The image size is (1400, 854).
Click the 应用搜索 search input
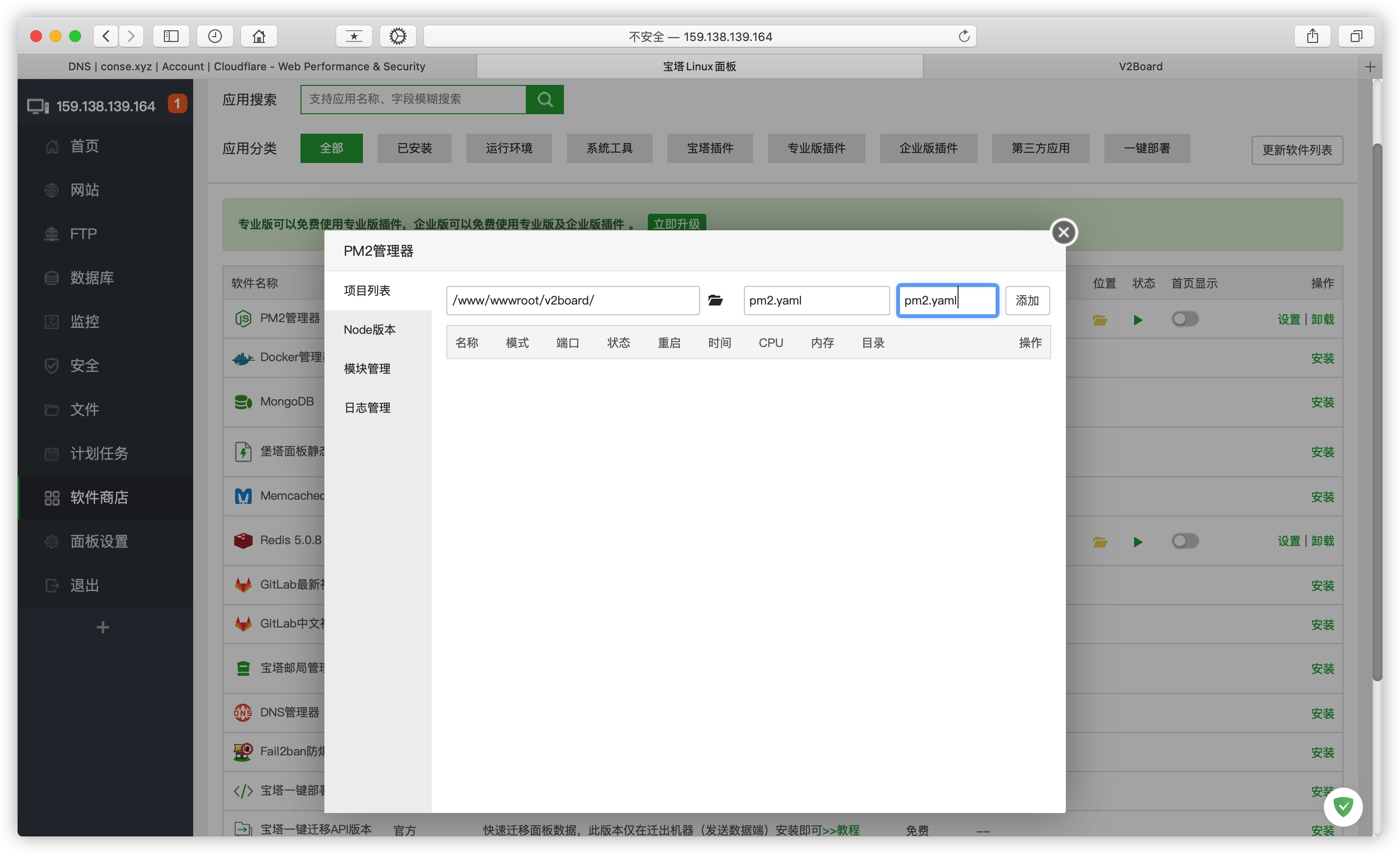click(413, 100)
